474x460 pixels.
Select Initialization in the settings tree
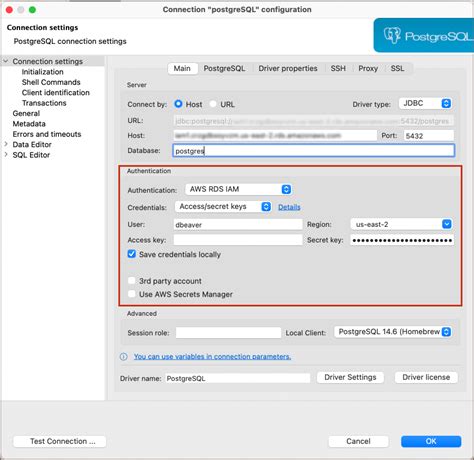(43, 72)
